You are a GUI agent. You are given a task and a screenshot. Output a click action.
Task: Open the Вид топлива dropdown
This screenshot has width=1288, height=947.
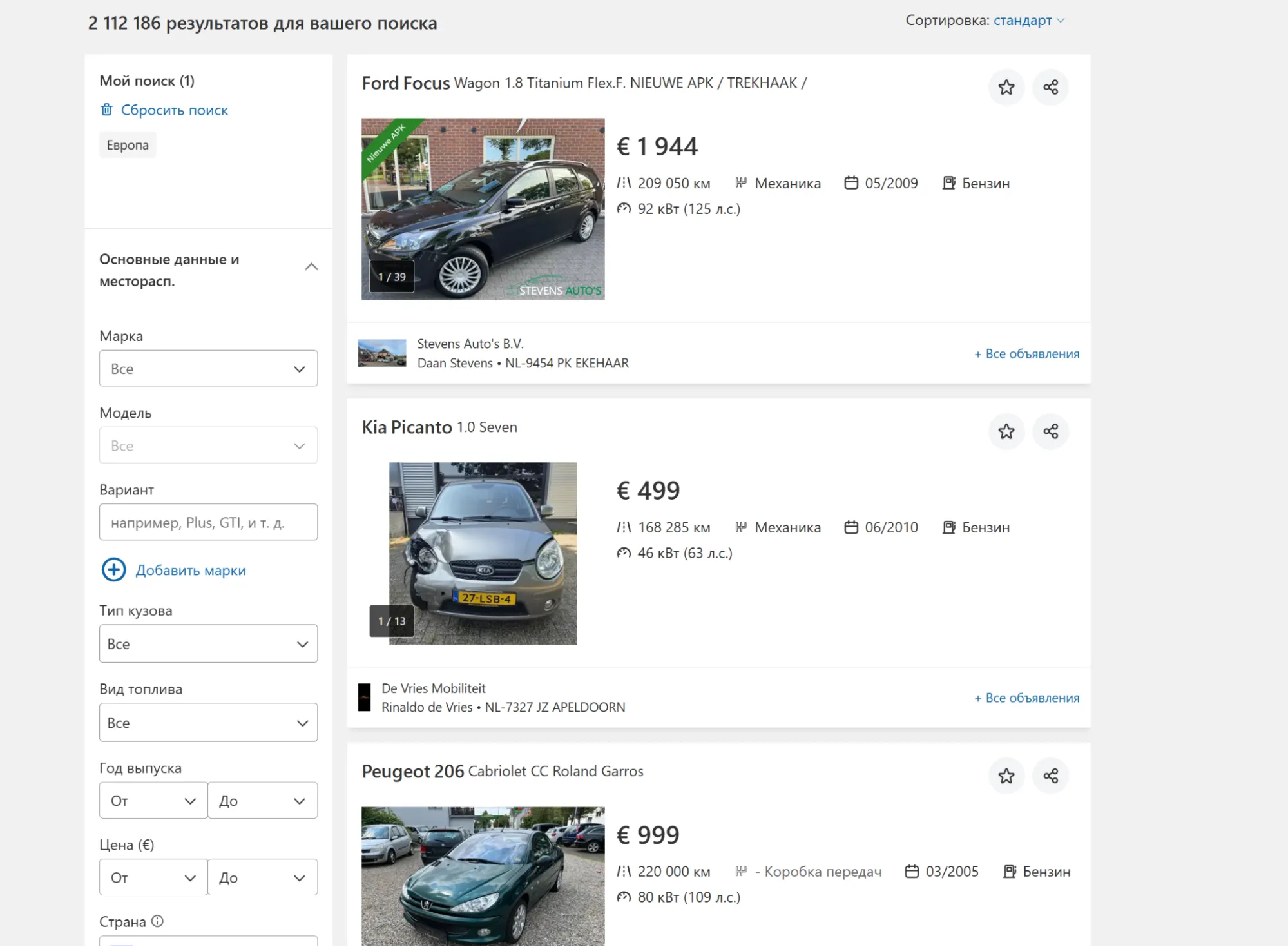(x=208, y=723)
